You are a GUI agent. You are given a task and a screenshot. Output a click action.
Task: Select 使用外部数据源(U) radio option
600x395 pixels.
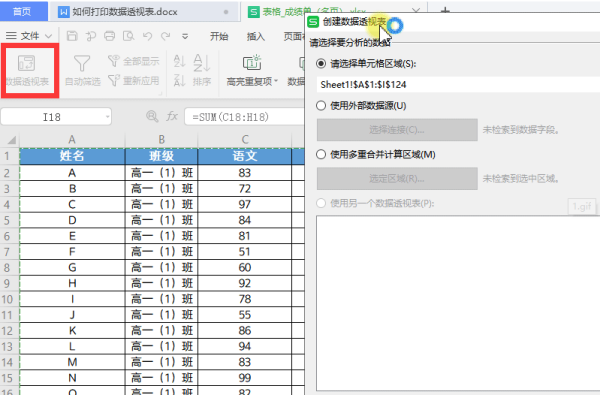click(x=321, y=106)
